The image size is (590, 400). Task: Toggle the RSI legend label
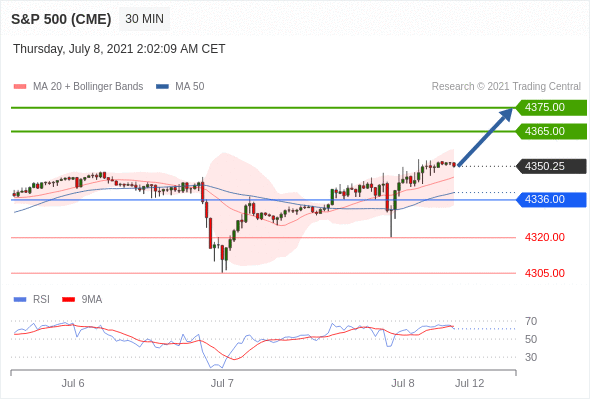[41, 300]
